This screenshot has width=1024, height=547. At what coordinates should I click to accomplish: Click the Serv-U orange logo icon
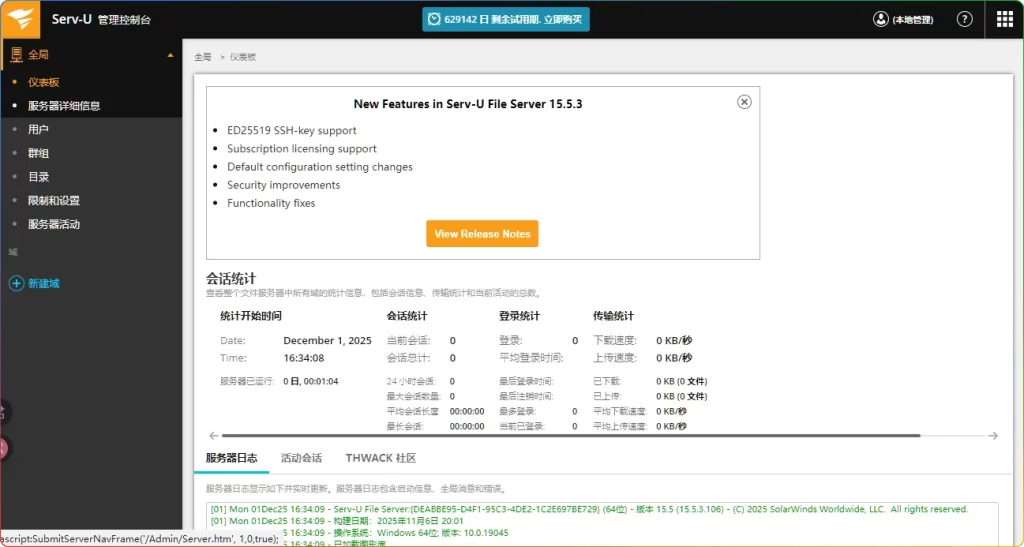click(x=20, y=19)
